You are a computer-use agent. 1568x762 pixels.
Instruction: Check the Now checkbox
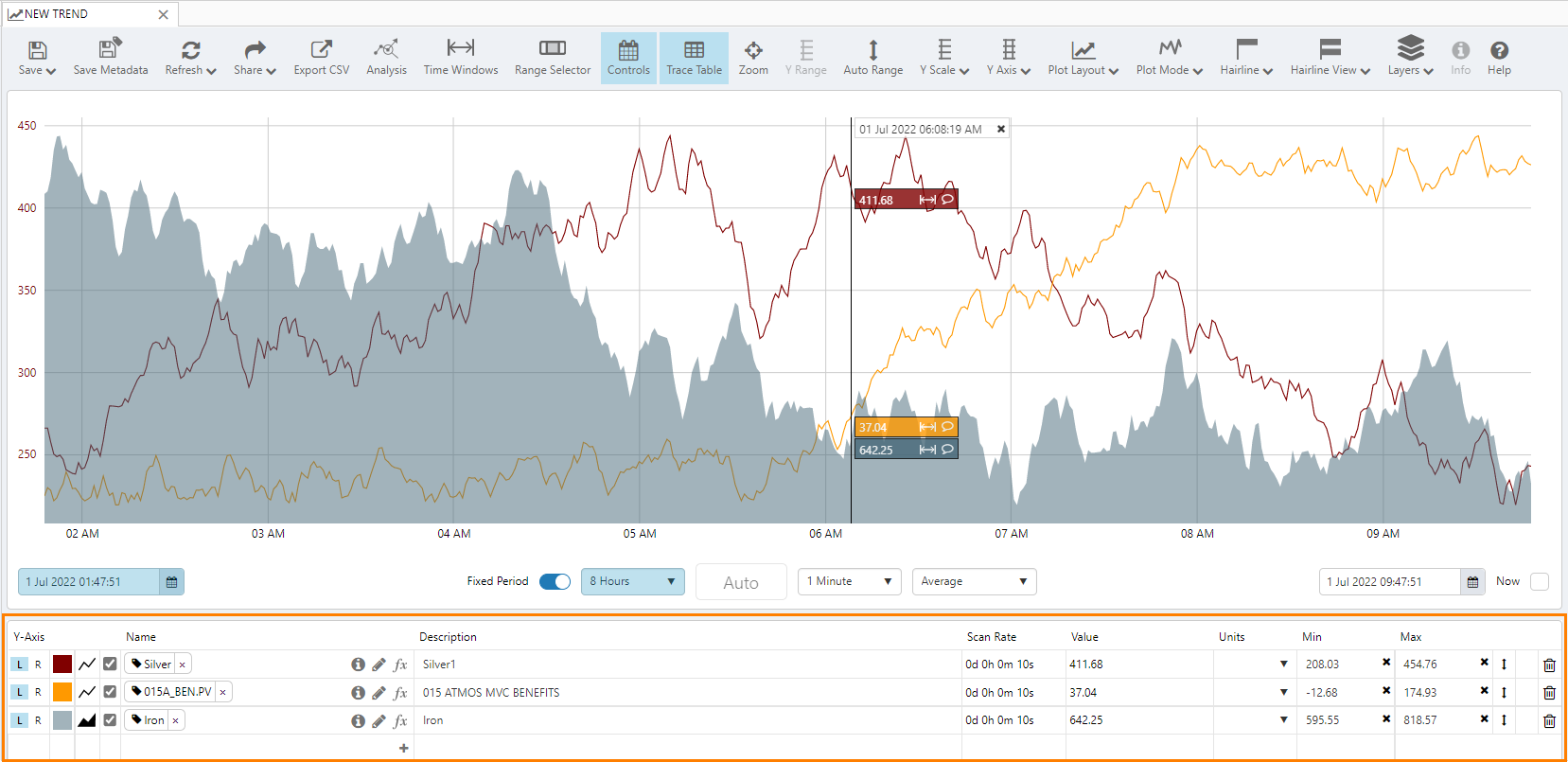[1540, 581]
